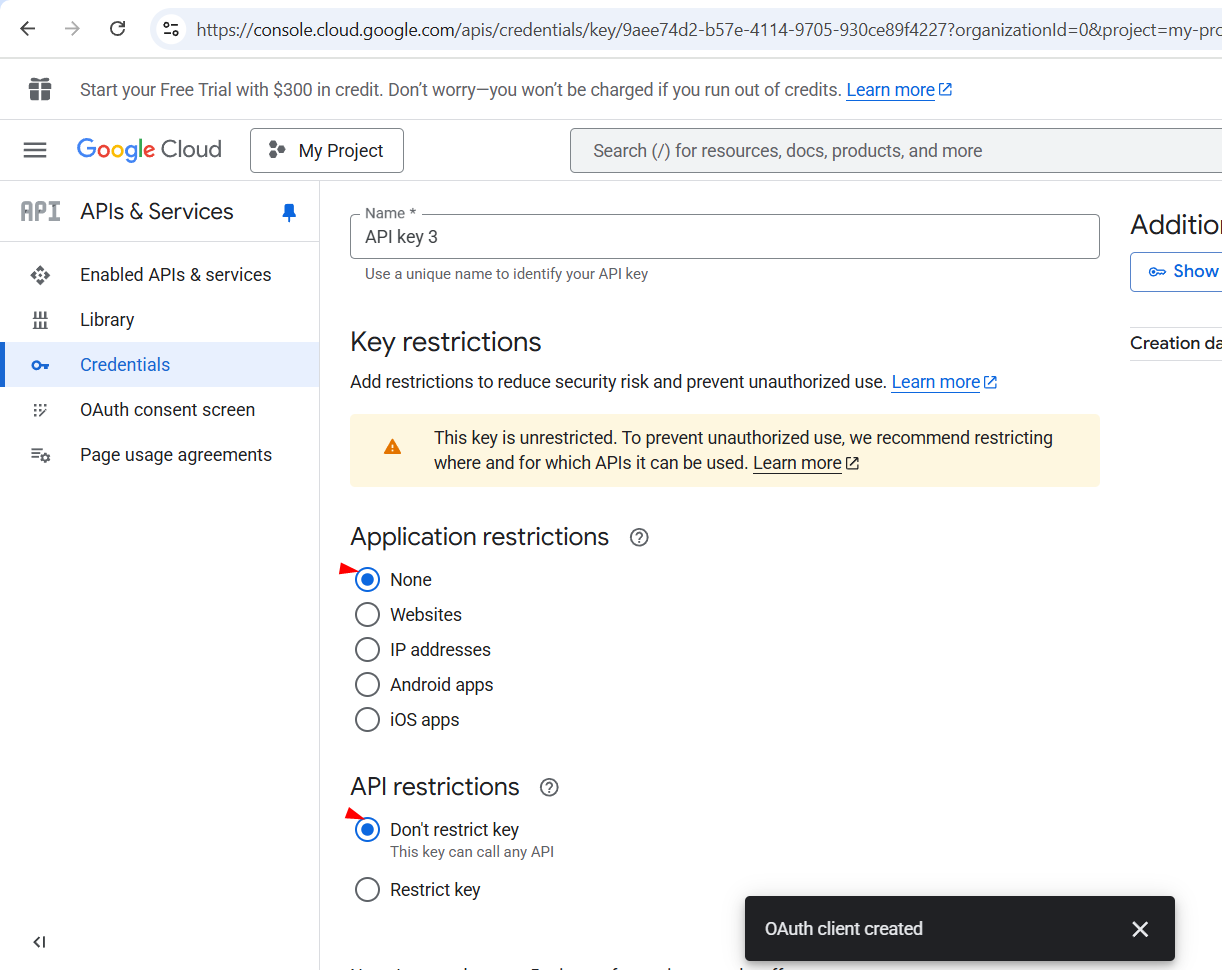Select the Websites application restriction

[x=368, y=615]
